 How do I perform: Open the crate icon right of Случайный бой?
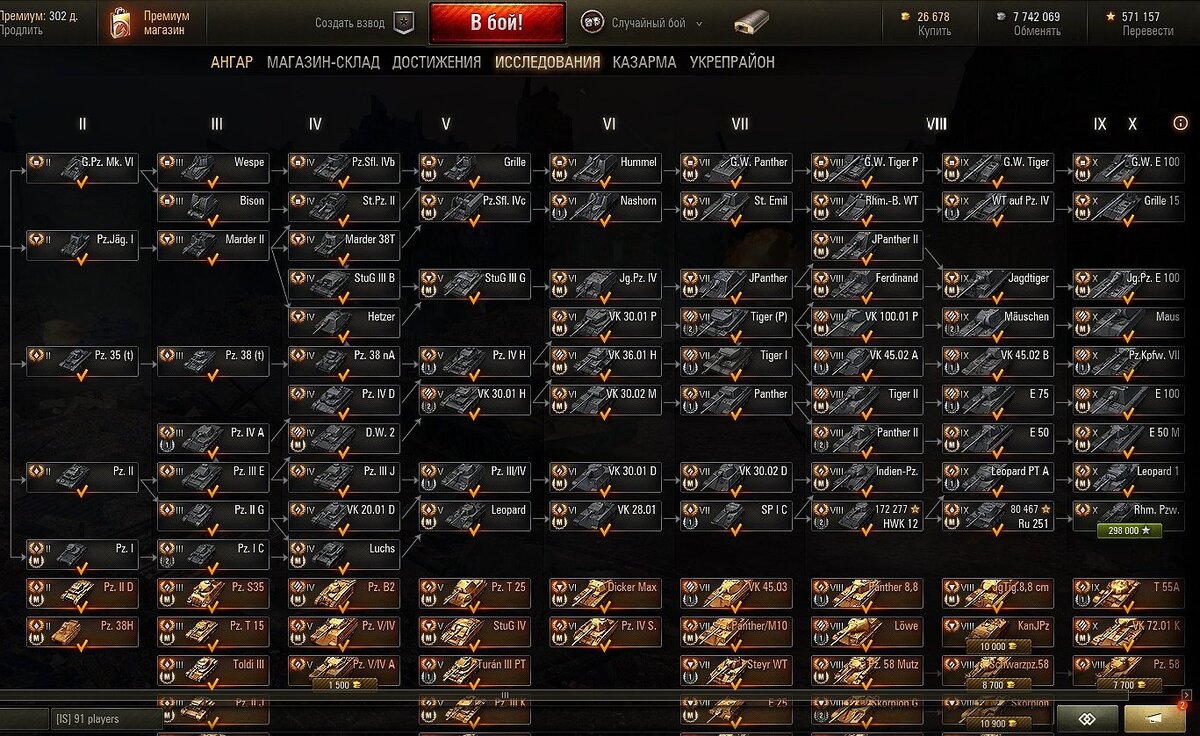pyautogui.click(x=751, y=22)
